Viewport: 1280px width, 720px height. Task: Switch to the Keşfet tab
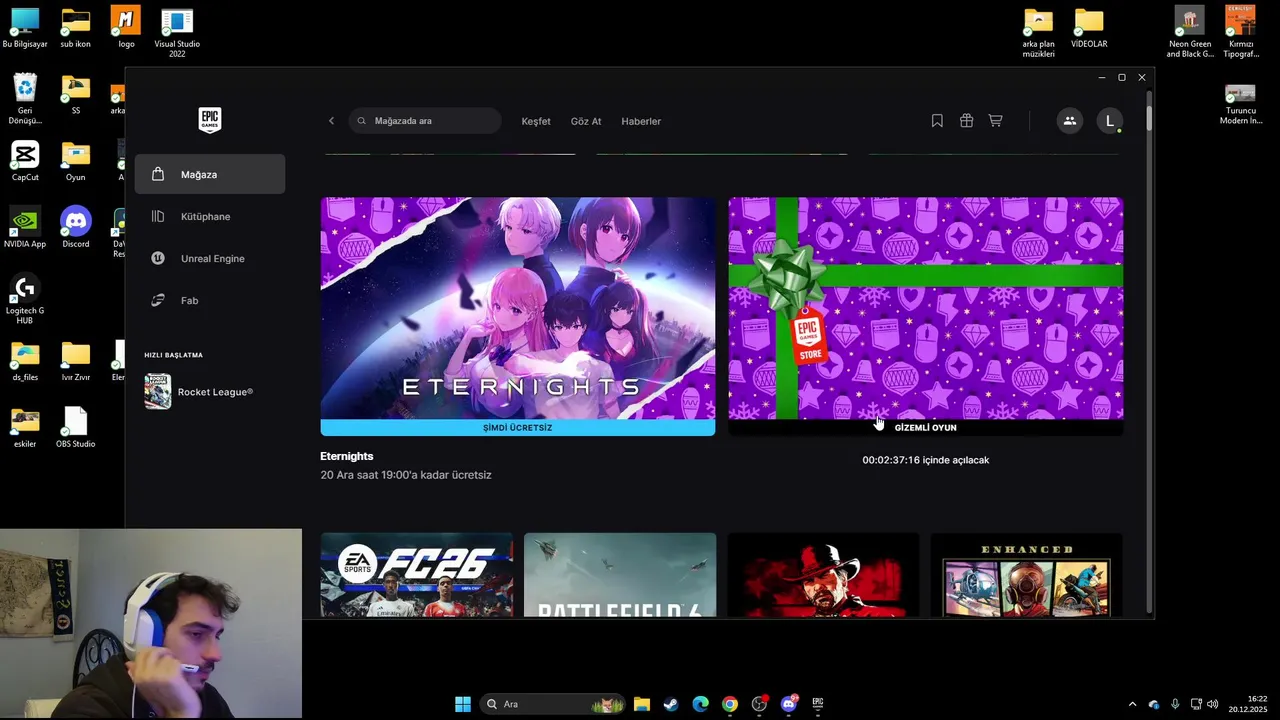[536, 121]
